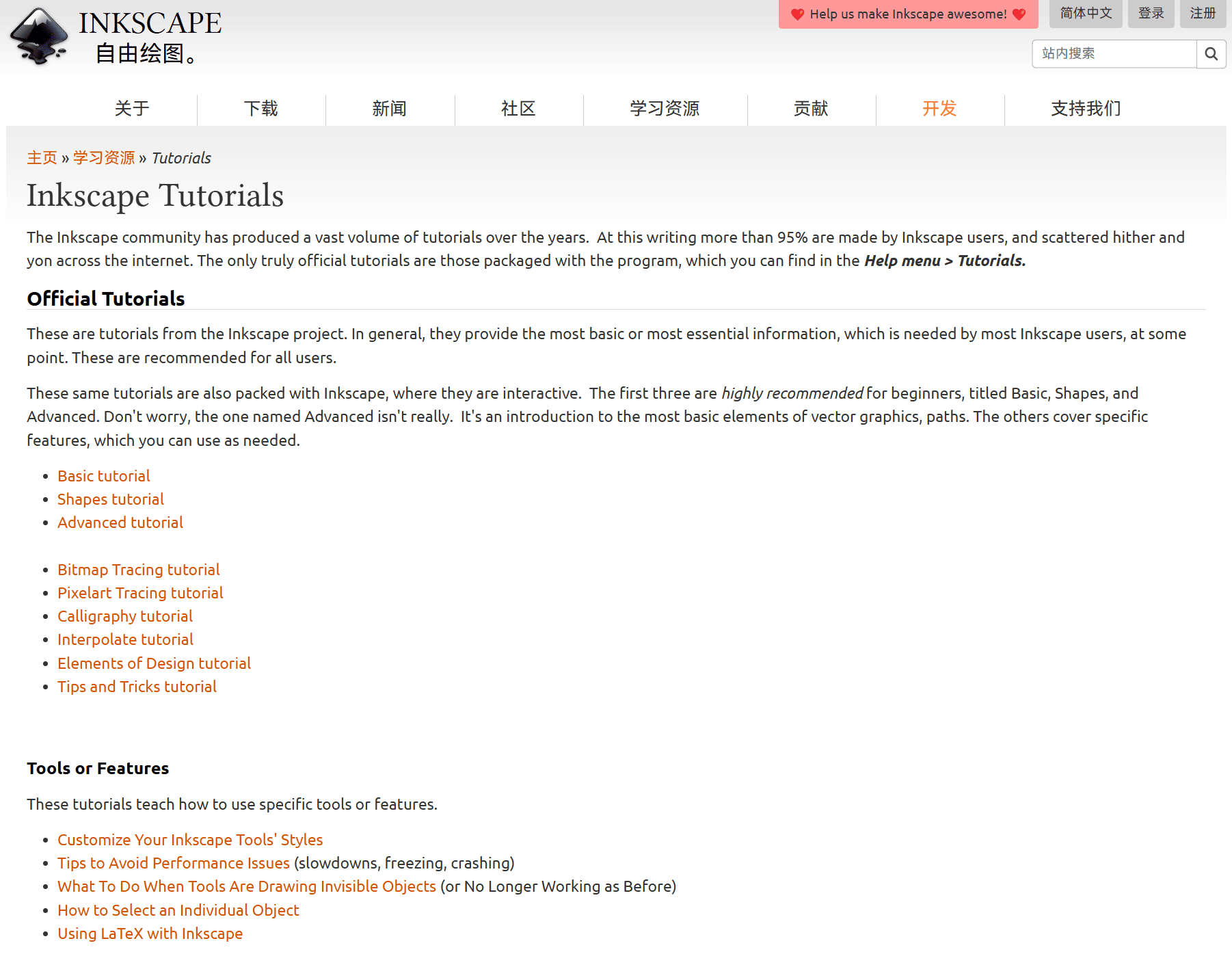Open the 学习资源 menu in the navigation bar
The image size is (1232, 954).
click(665, 109)
